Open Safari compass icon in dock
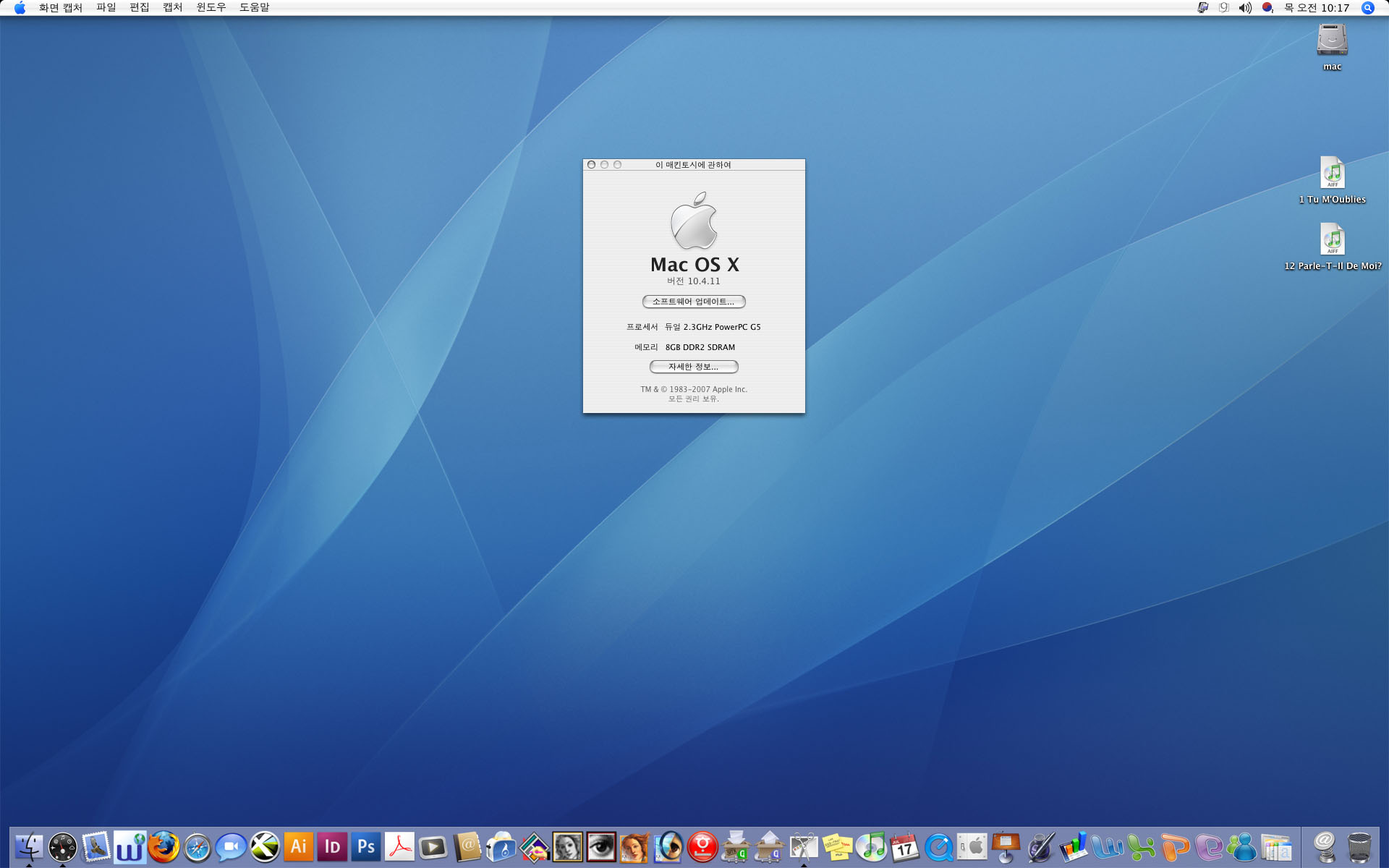Viewport: 1389px width, 868px height. [197, 847]
